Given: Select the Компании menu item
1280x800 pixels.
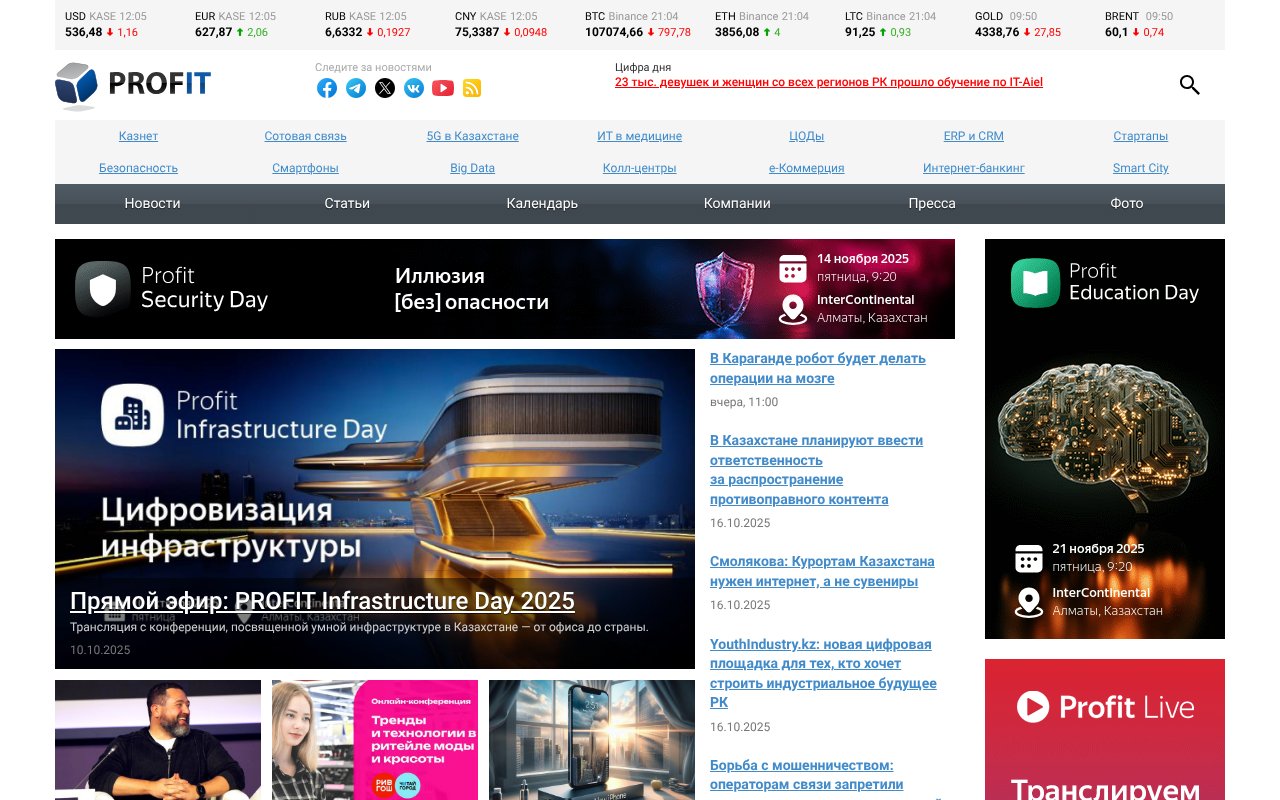Looking at the screenshot, I should [x=737, y=203].
